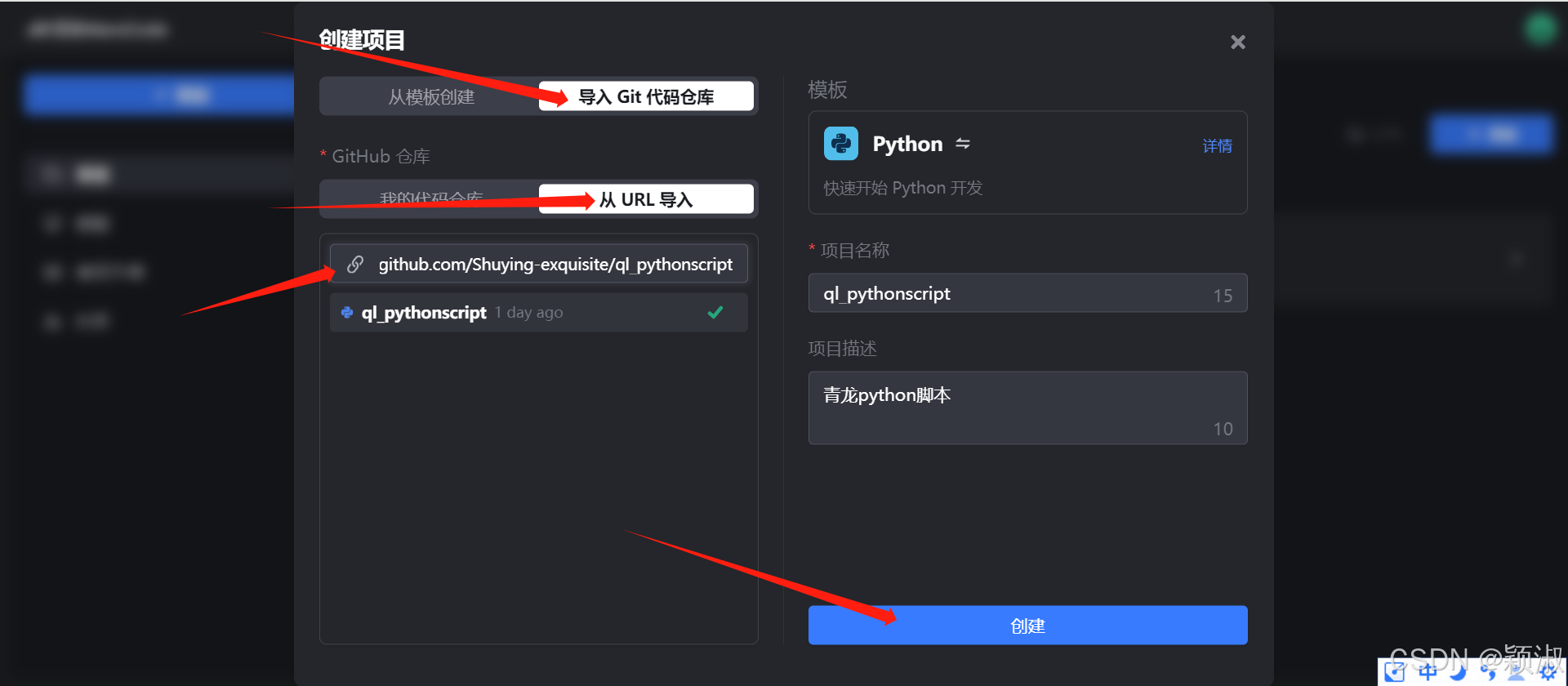Image resolution: width=1568 pixels, height=686 pixels.
Task: Click the link icon in URL field
Action: pyautogui.click(x=355, y=265)
